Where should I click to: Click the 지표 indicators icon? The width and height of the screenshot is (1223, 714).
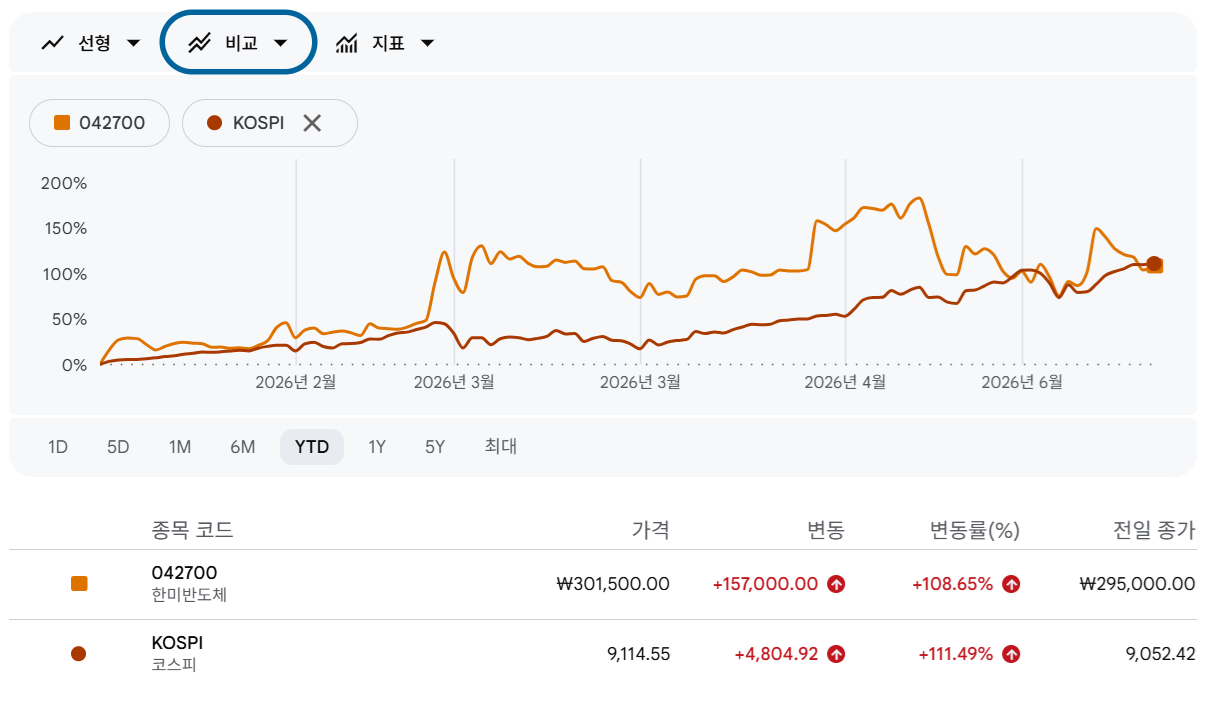347,43
